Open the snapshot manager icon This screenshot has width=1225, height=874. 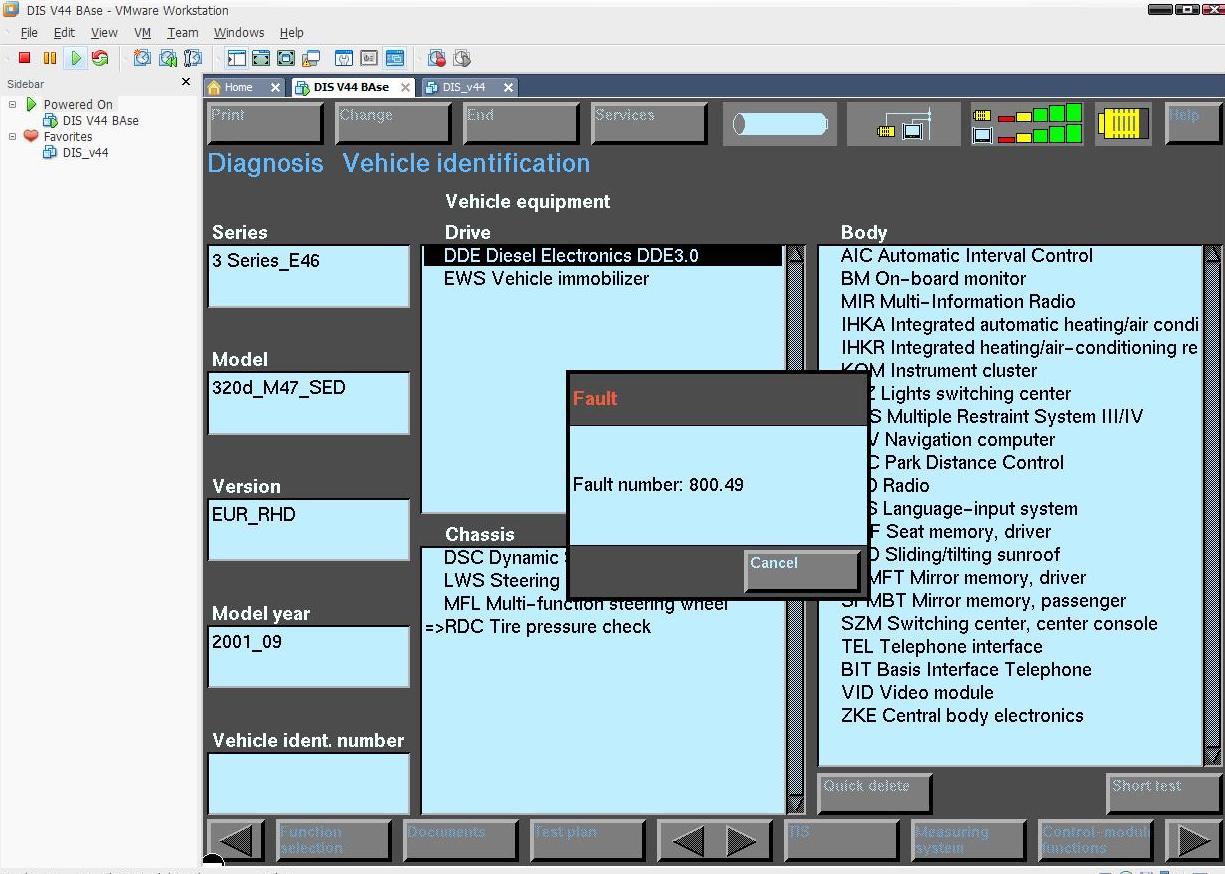(x=192, y=58)
